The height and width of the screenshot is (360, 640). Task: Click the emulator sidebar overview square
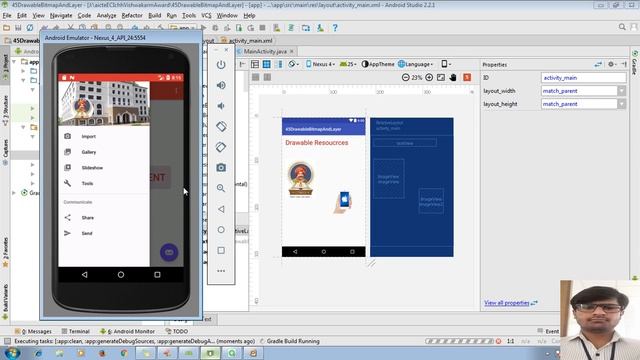(221, 250)
